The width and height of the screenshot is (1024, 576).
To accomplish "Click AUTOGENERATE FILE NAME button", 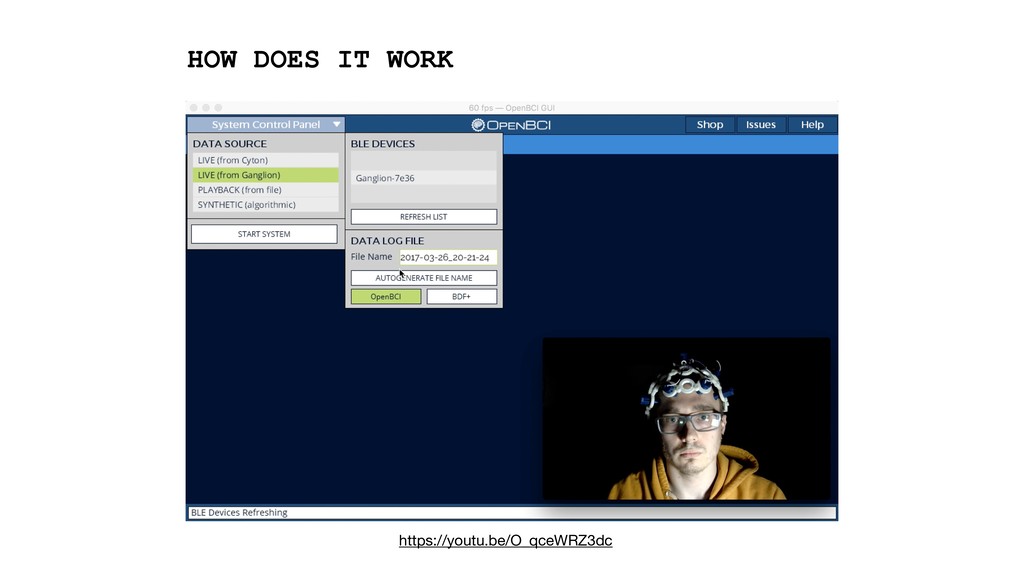I will click(x=423, y=278).
